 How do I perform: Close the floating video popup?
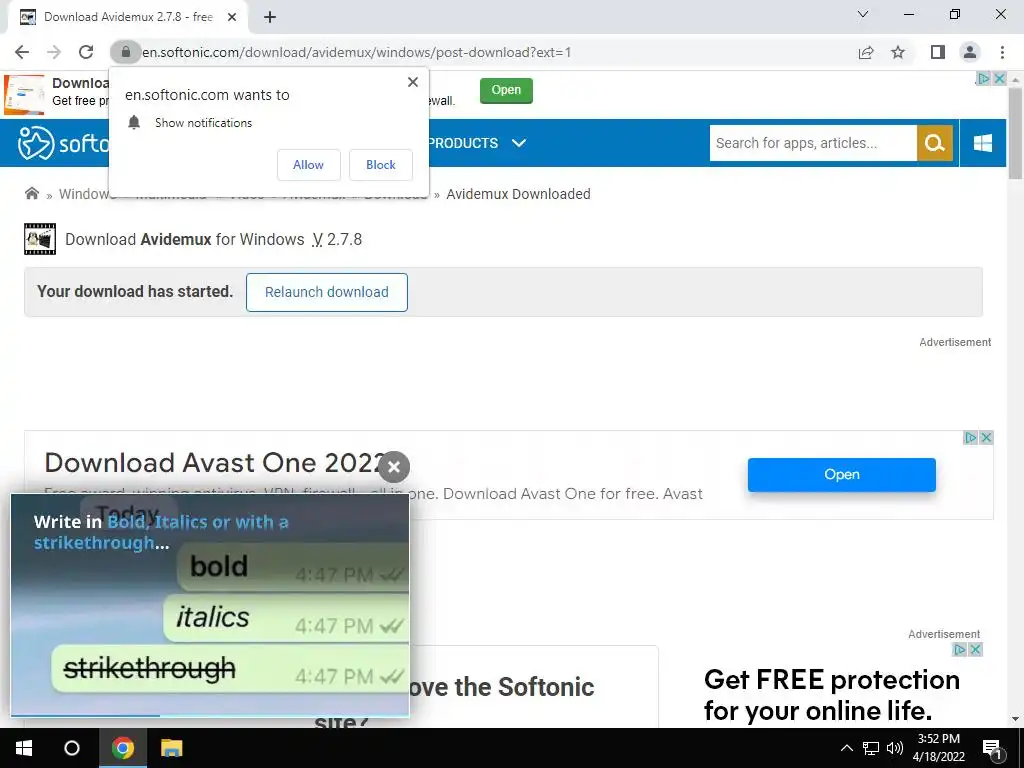[394, 467]
